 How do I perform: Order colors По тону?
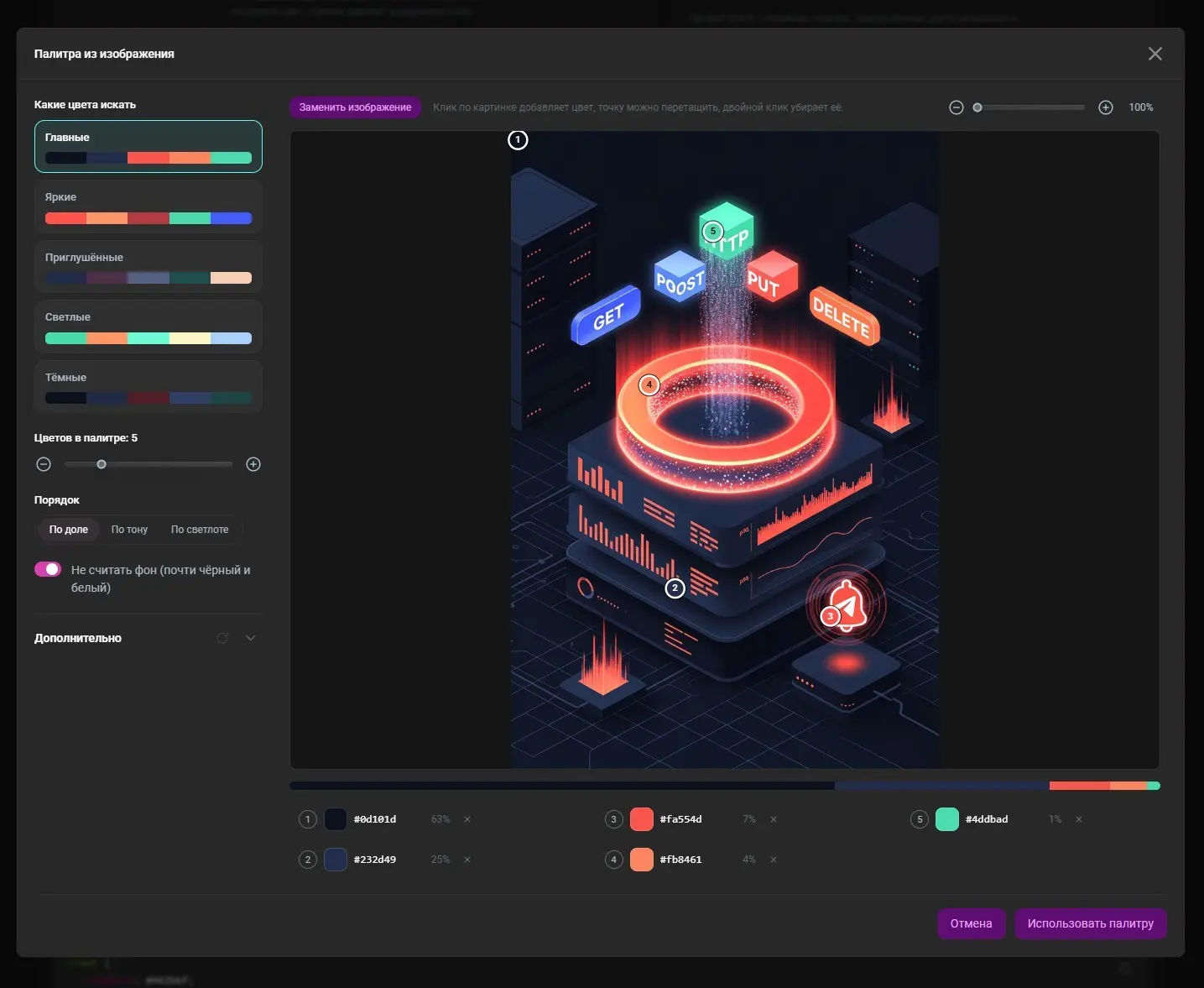[x=129, y=530]
